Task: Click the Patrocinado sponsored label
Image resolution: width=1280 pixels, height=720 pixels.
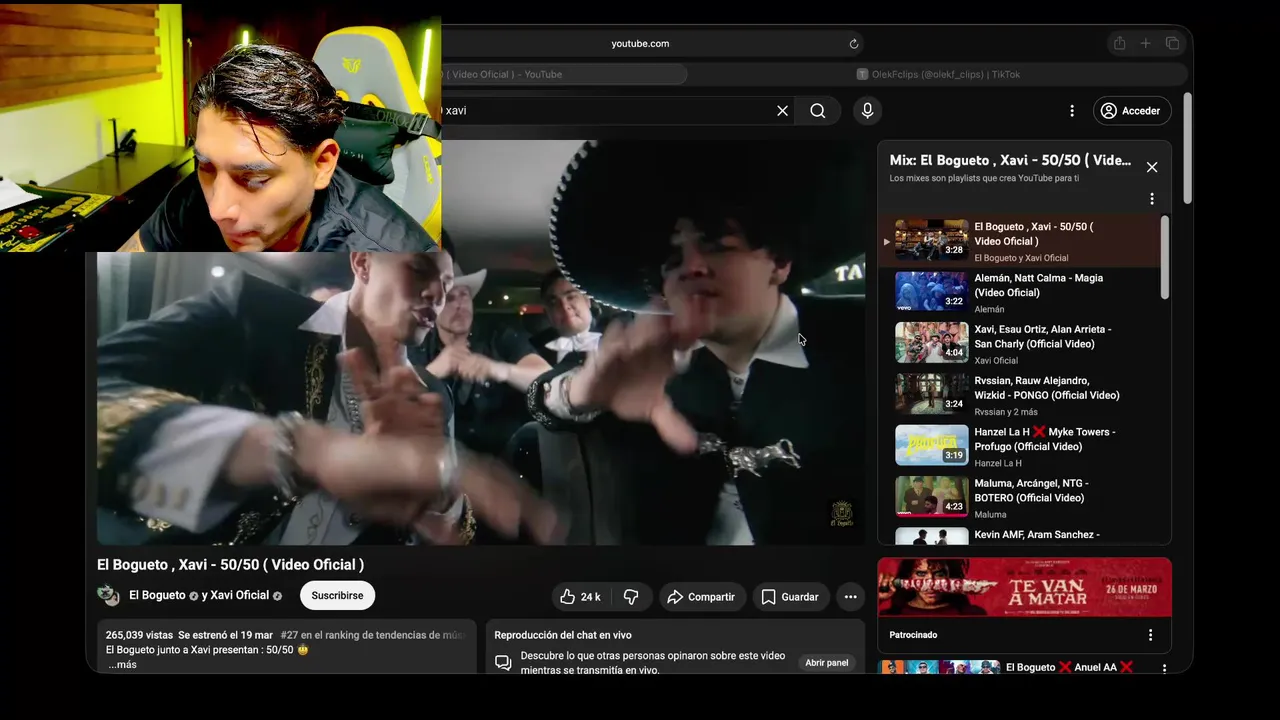Action: [913, 635]
